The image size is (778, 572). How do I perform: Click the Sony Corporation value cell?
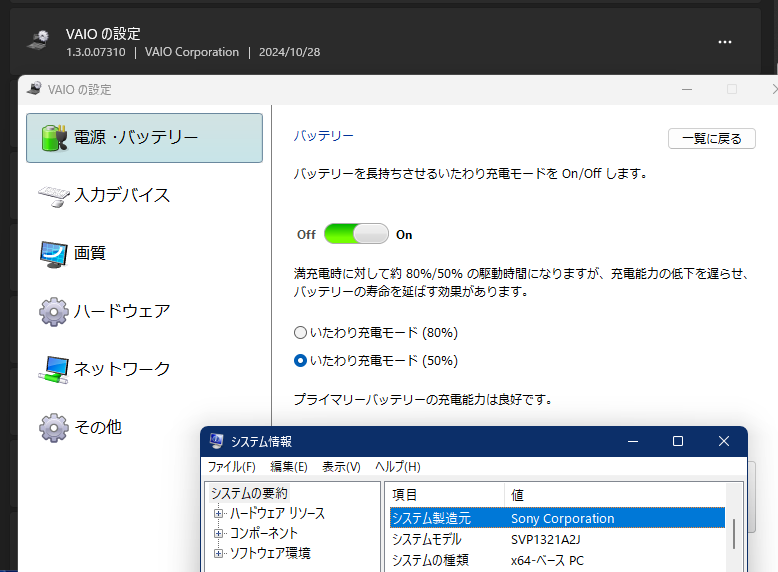tap(563, 518)
